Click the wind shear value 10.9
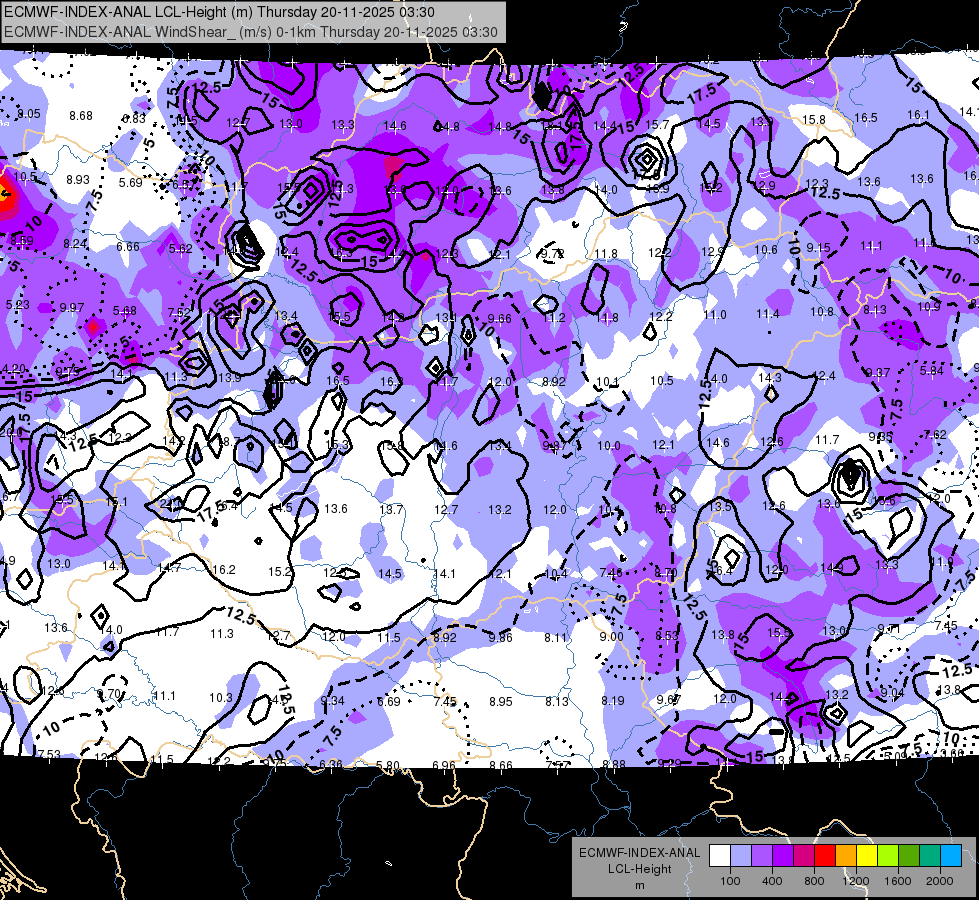The width and height of the screenshot is (979, 900). [x=929, y=306]
